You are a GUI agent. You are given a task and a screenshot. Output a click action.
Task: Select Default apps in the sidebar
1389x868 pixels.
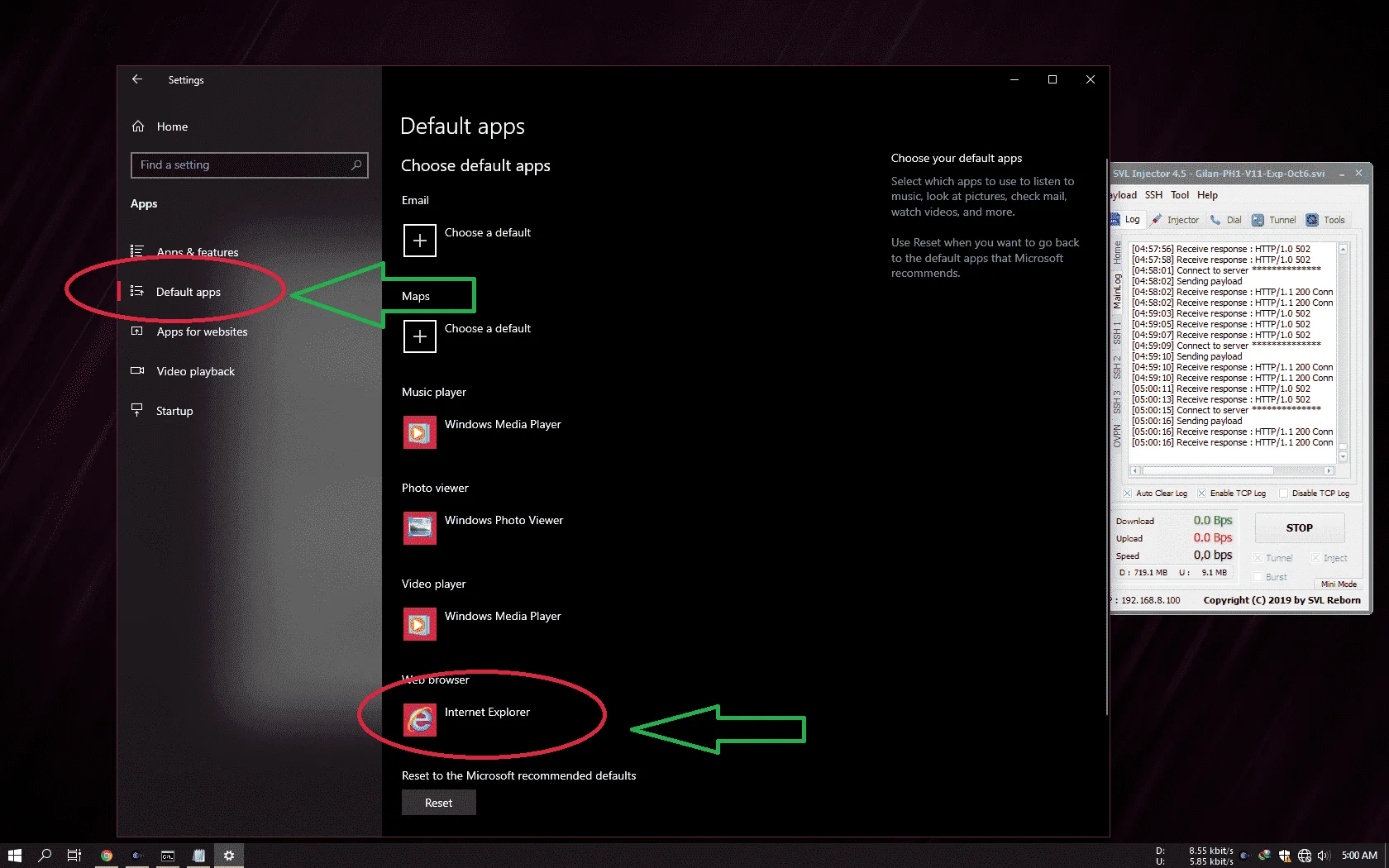click(189, 292)
